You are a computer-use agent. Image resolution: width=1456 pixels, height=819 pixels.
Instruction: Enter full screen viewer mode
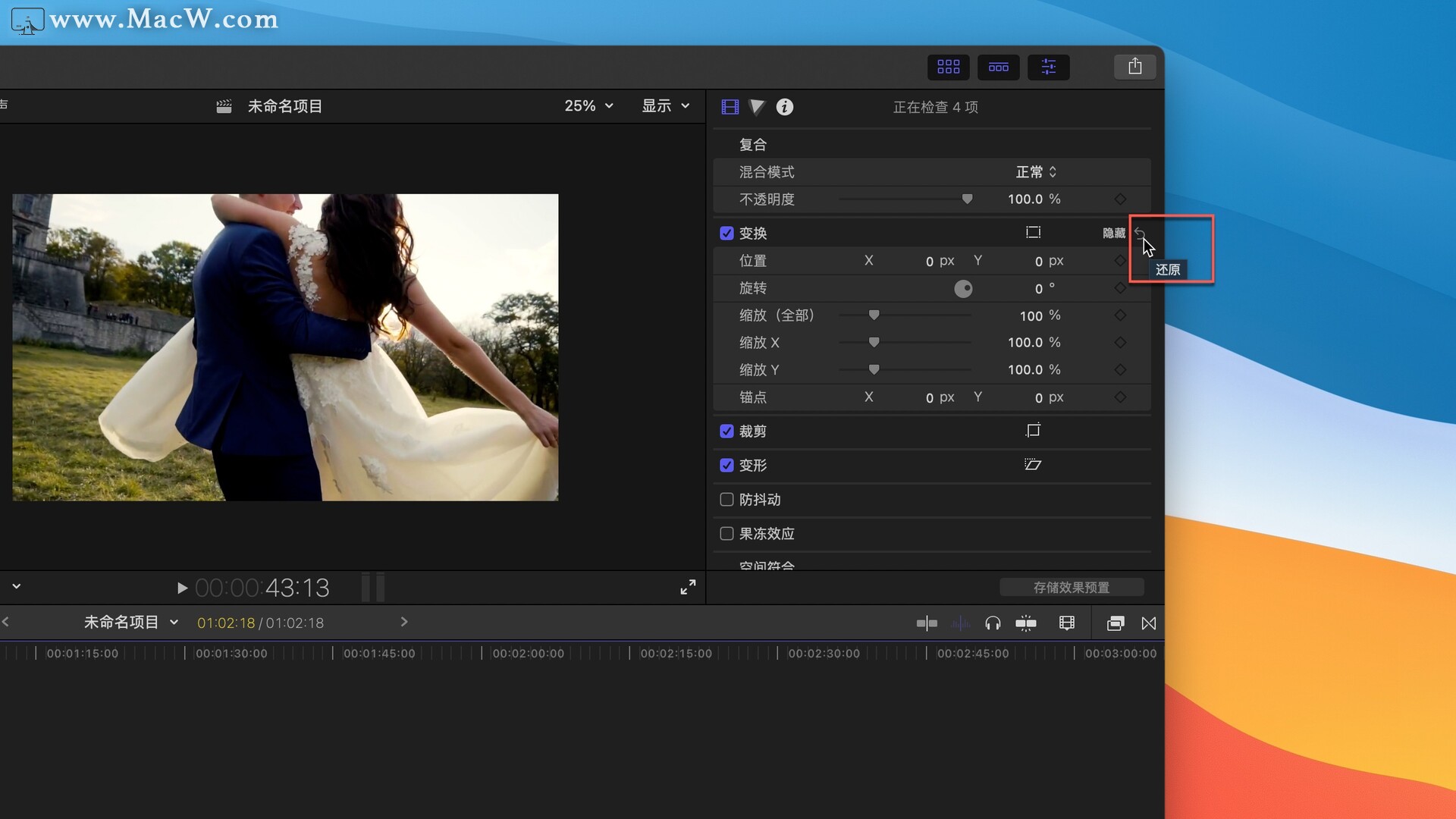coord(688,587)
